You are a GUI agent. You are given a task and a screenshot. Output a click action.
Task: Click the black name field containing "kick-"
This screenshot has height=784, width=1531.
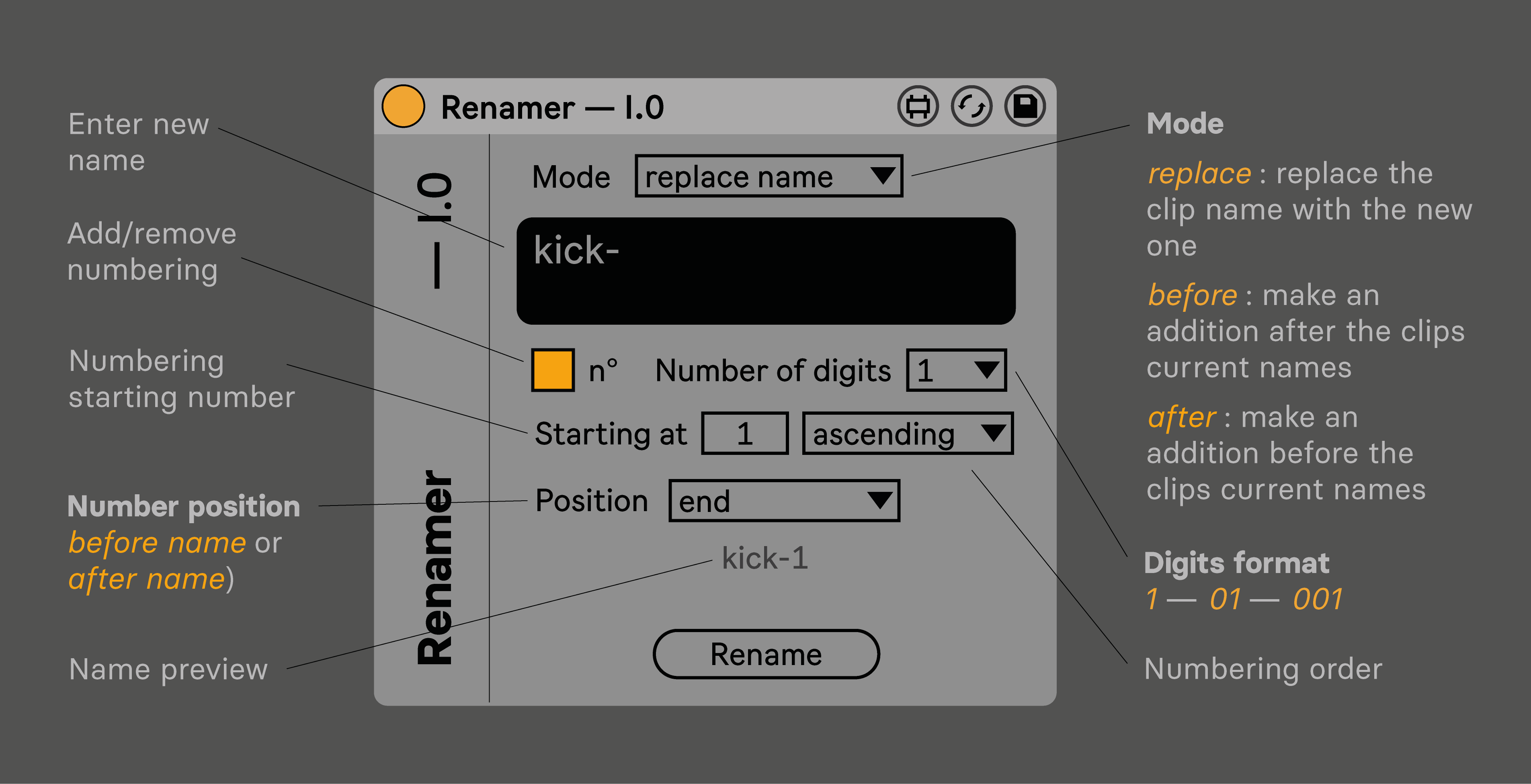[765, 271]
